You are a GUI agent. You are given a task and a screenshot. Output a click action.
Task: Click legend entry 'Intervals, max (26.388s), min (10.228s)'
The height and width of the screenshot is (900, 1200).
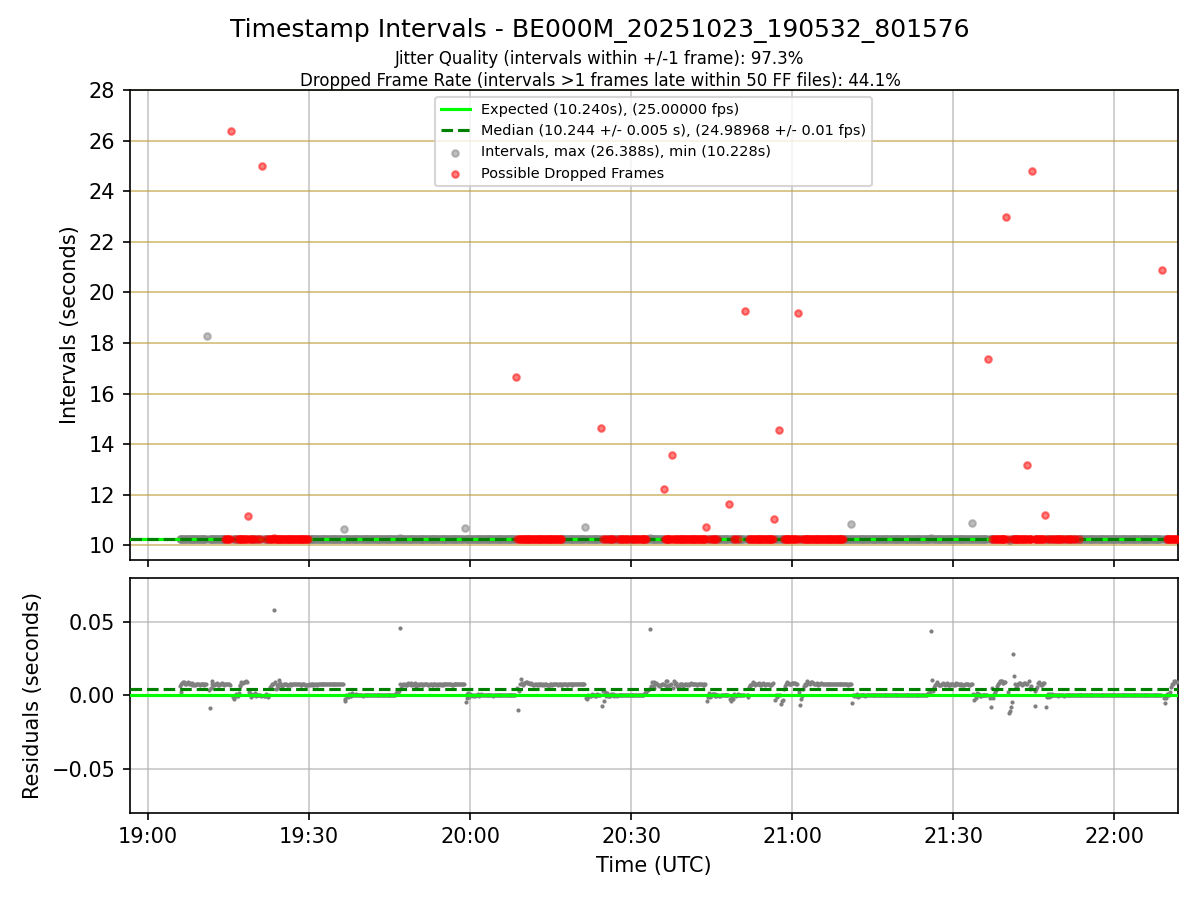click(626, 152)
